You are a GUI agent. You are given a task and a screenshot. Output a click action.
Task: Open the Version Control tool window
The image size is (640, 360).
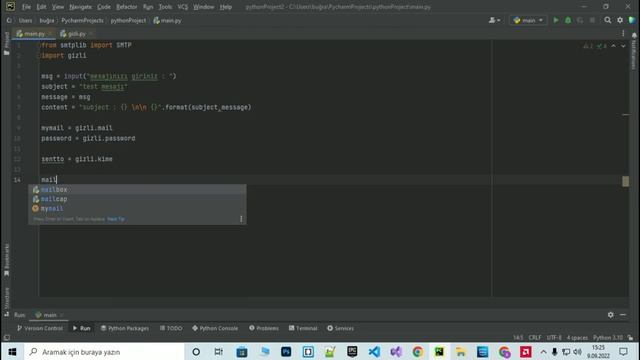tap(40, 328)
